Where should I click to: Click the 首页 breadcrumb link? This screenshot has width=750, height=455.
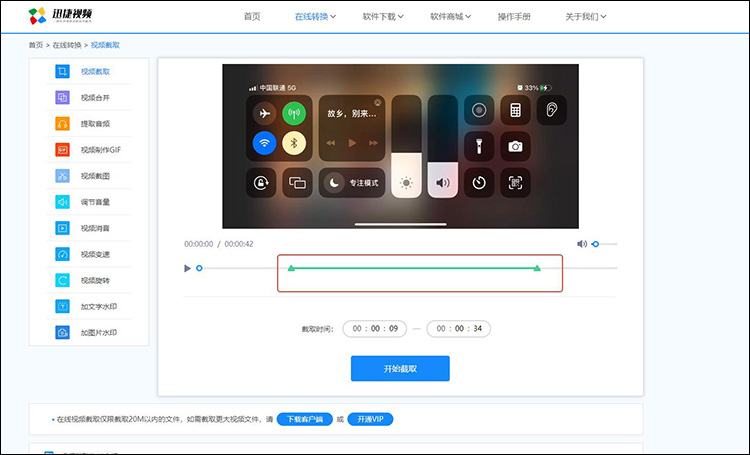(x=35, y=45)
